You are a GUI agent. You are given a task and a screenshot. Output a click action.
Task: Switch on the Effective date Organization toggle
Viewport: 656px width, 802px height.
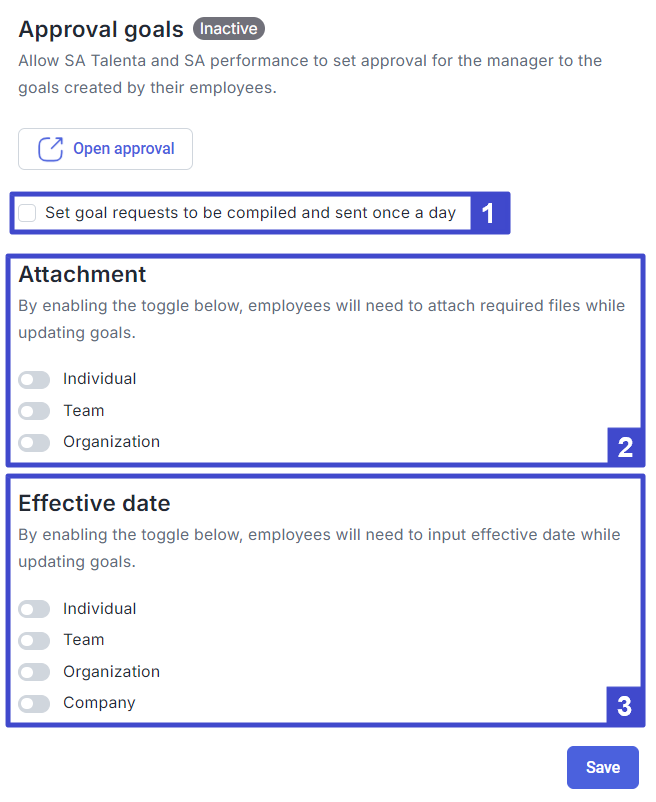point(34,672)
